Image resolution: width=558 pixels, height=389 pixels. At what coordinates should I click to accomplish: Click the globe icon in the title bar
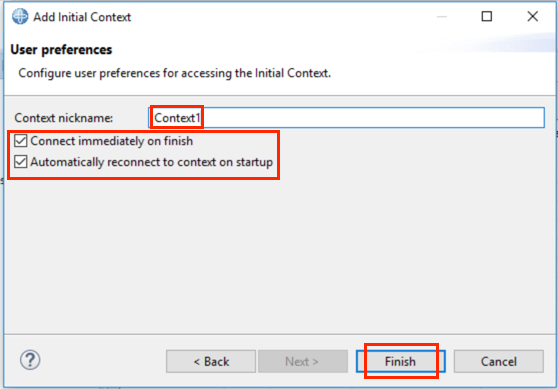[x=20, y=17]
